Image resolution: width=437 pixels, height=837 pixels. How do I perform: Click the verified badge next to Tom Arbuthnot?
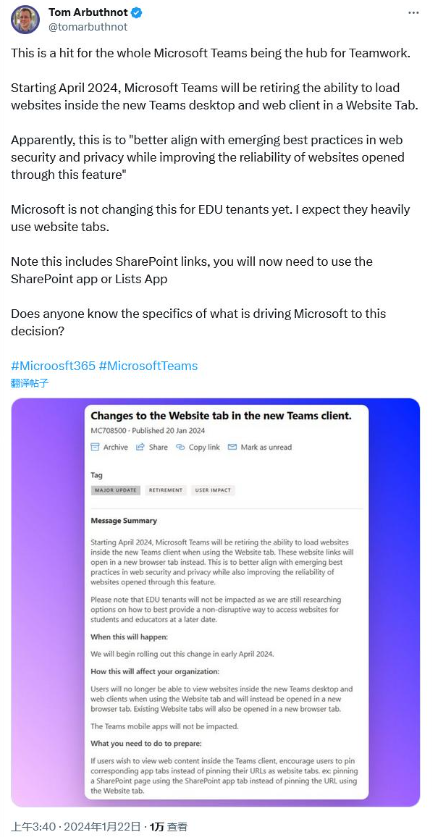137,12
